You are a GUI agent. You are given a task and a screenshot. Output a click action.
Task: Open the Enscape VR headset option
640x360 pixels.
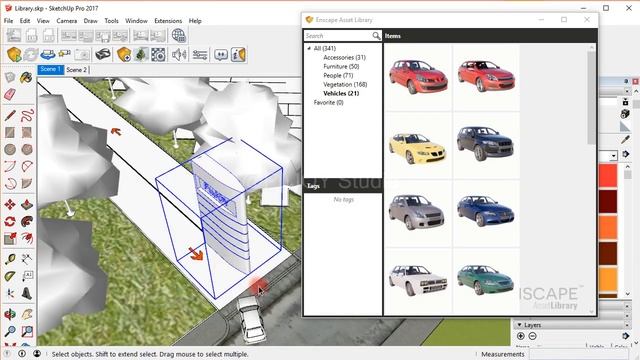pos(103,54)
